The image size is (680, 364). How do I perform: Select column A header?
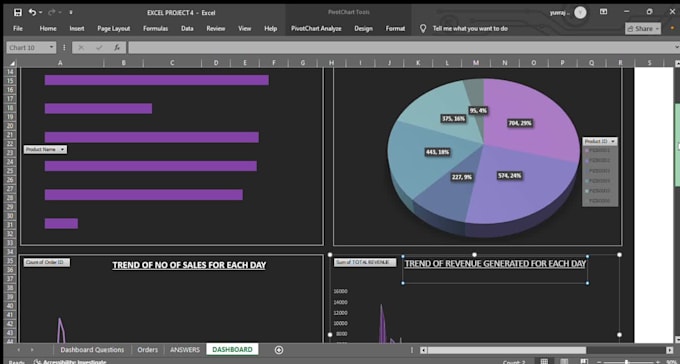pos(60,63)
